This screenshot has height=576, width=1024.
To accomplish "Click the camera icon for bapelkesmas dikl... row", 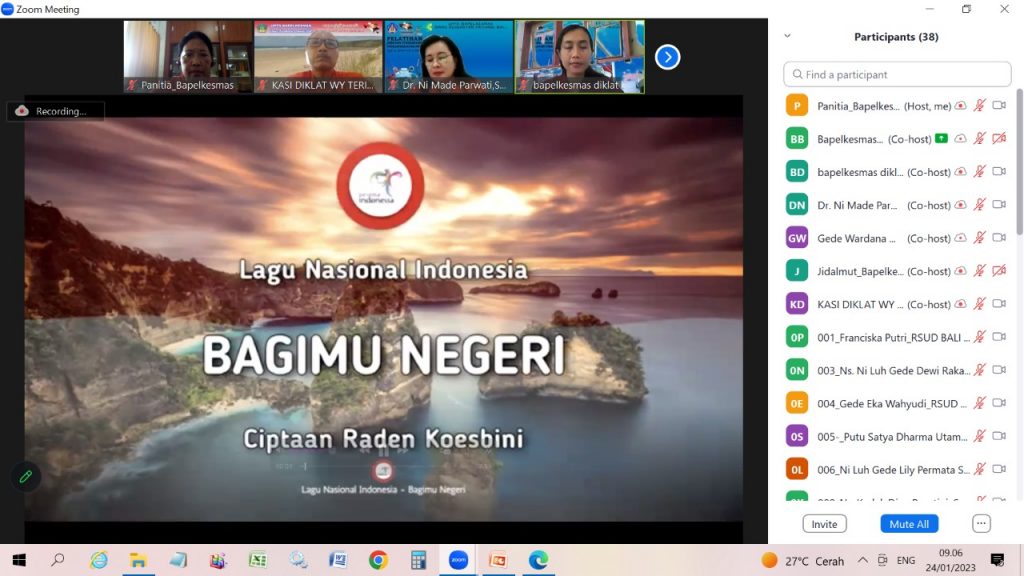I will tap(999, 171).
